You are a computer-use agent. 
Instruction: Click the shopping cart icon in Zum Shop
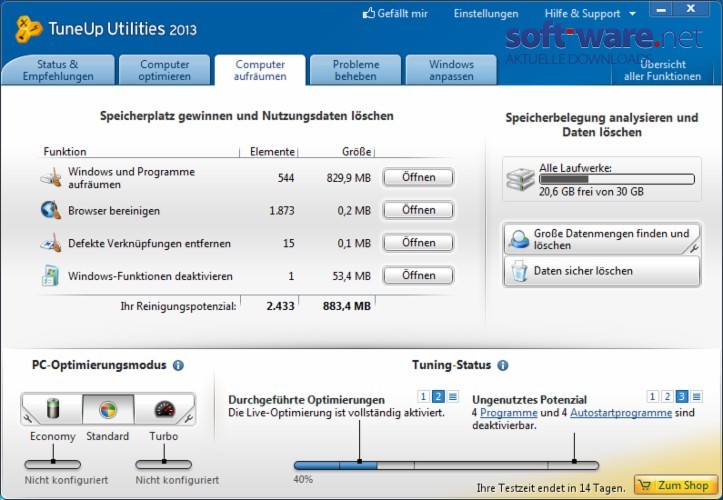coord(645,485)
